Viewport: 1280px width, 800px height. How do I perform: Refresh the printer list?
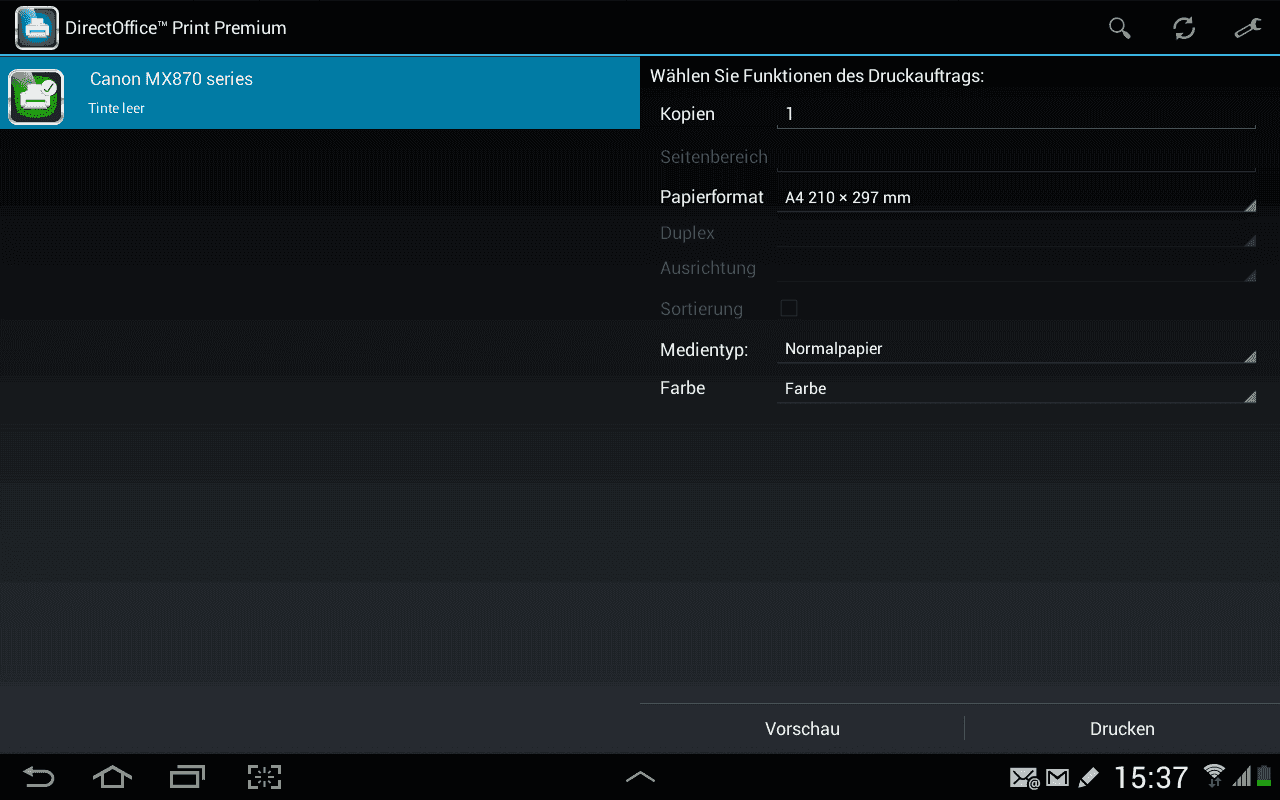pyautogui.click(x=1184, y=28)
